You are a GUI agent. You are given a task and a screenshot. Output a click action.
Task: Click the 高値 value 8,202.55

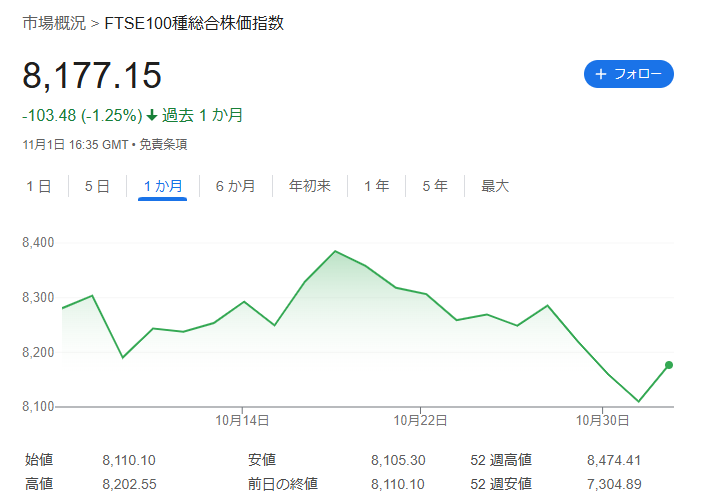coord(129,484)
